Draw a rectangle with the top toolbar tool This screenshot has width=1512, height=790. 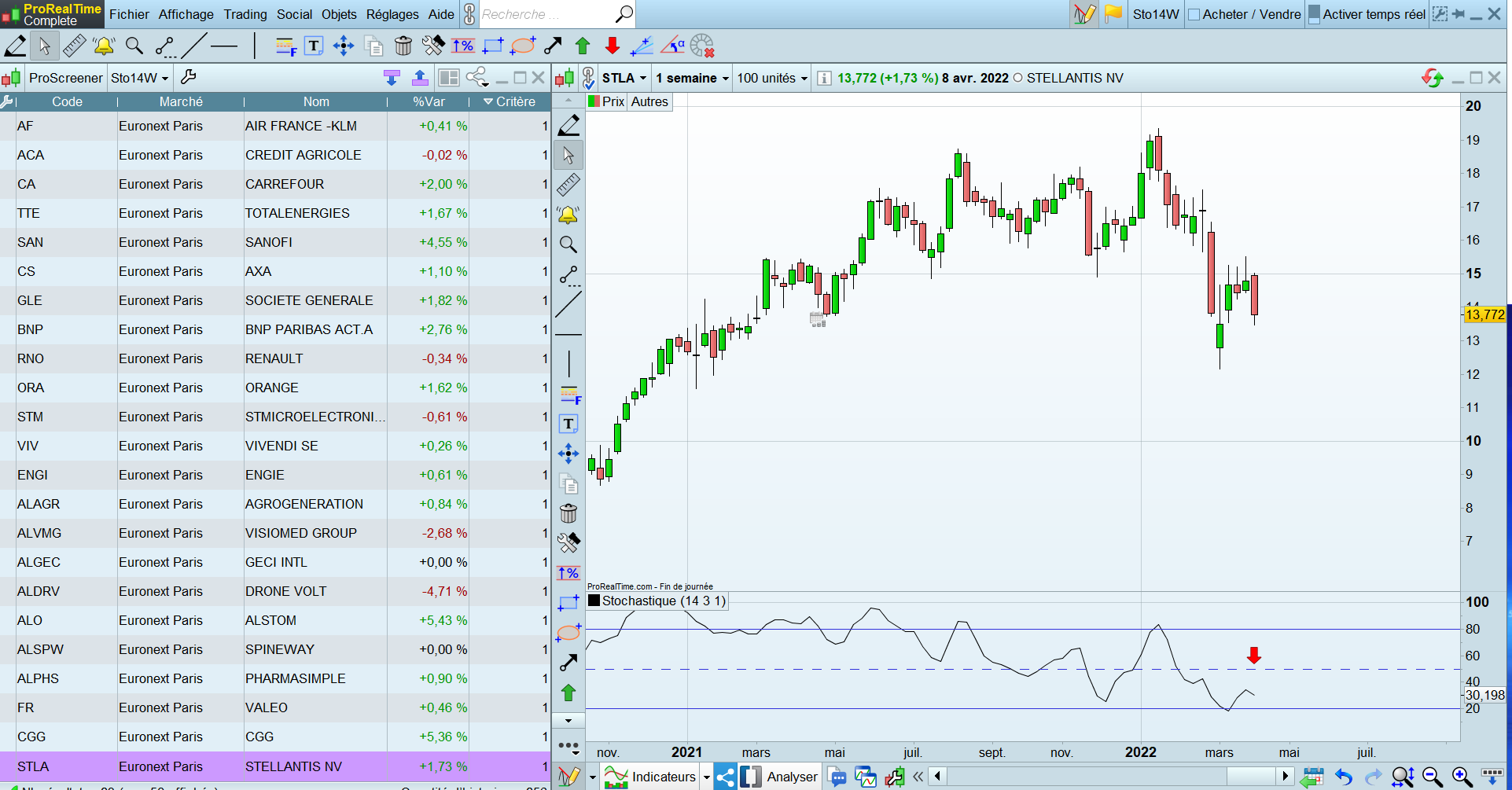click(493, 46)
